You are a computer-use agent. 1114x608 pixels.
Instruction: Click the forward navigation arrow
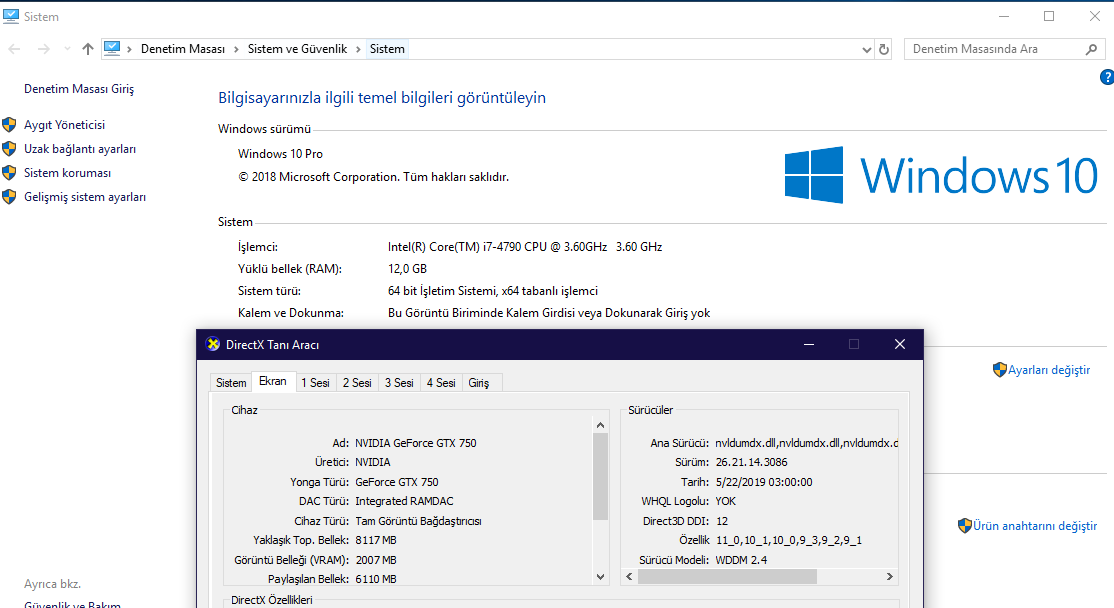pos(43,49)
